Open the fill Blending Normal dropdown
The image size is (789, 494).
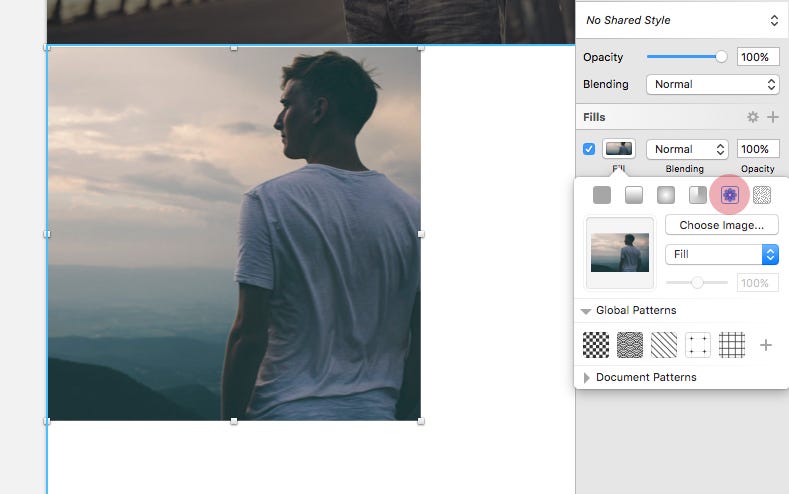(x=687, y=149)
